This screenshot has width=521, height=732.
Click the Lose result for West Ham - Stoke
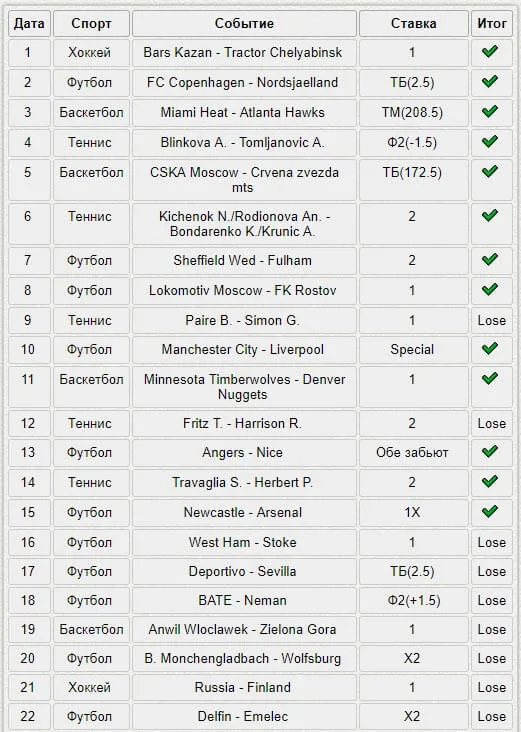pos(492,542)
